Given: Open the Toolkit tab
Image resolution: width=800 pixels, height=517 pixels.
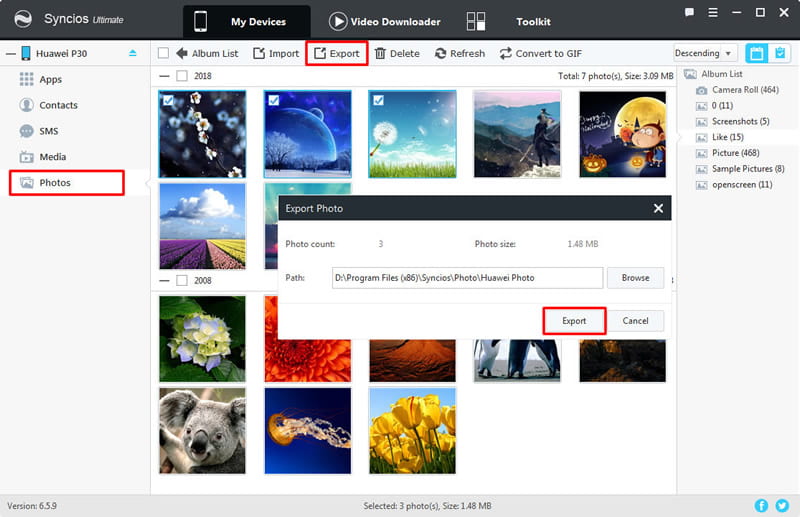Looking at the screenshot, I should [533, 21].
